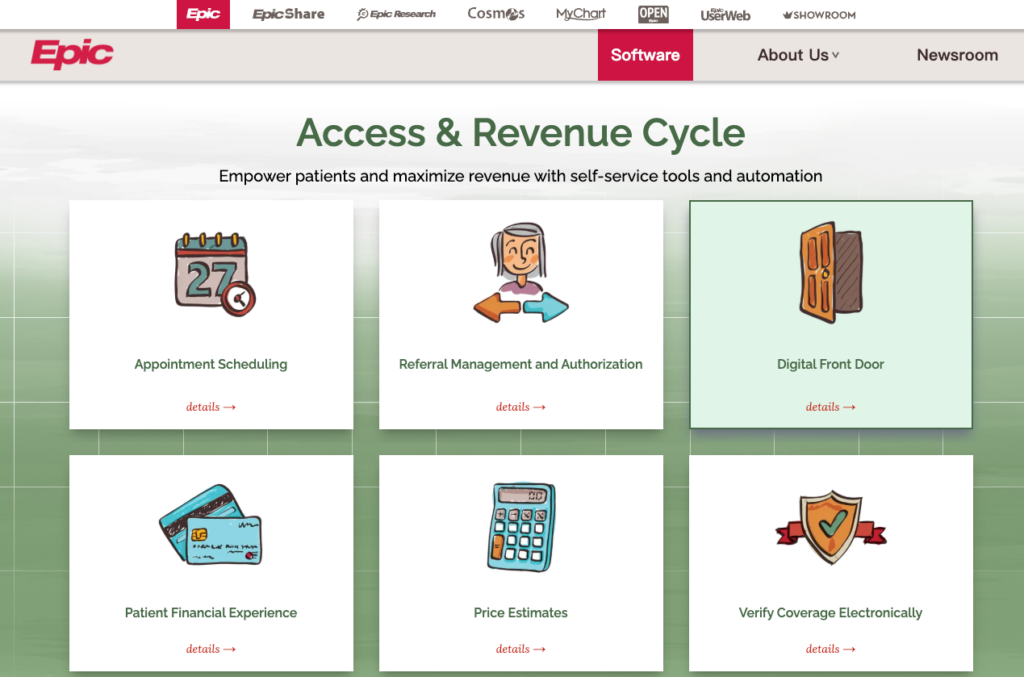Click the Verify Coverage shield icon

830,527
